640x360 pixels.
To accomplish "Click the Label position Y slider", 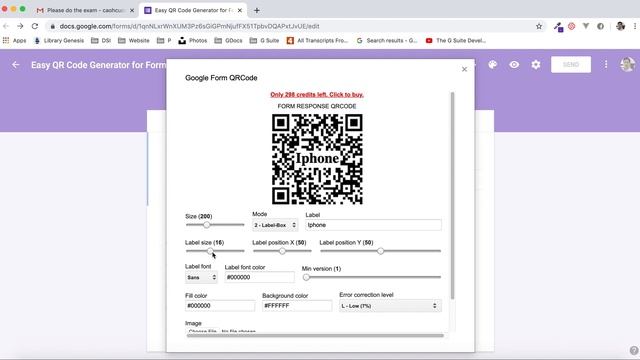I will pos(380,251).
